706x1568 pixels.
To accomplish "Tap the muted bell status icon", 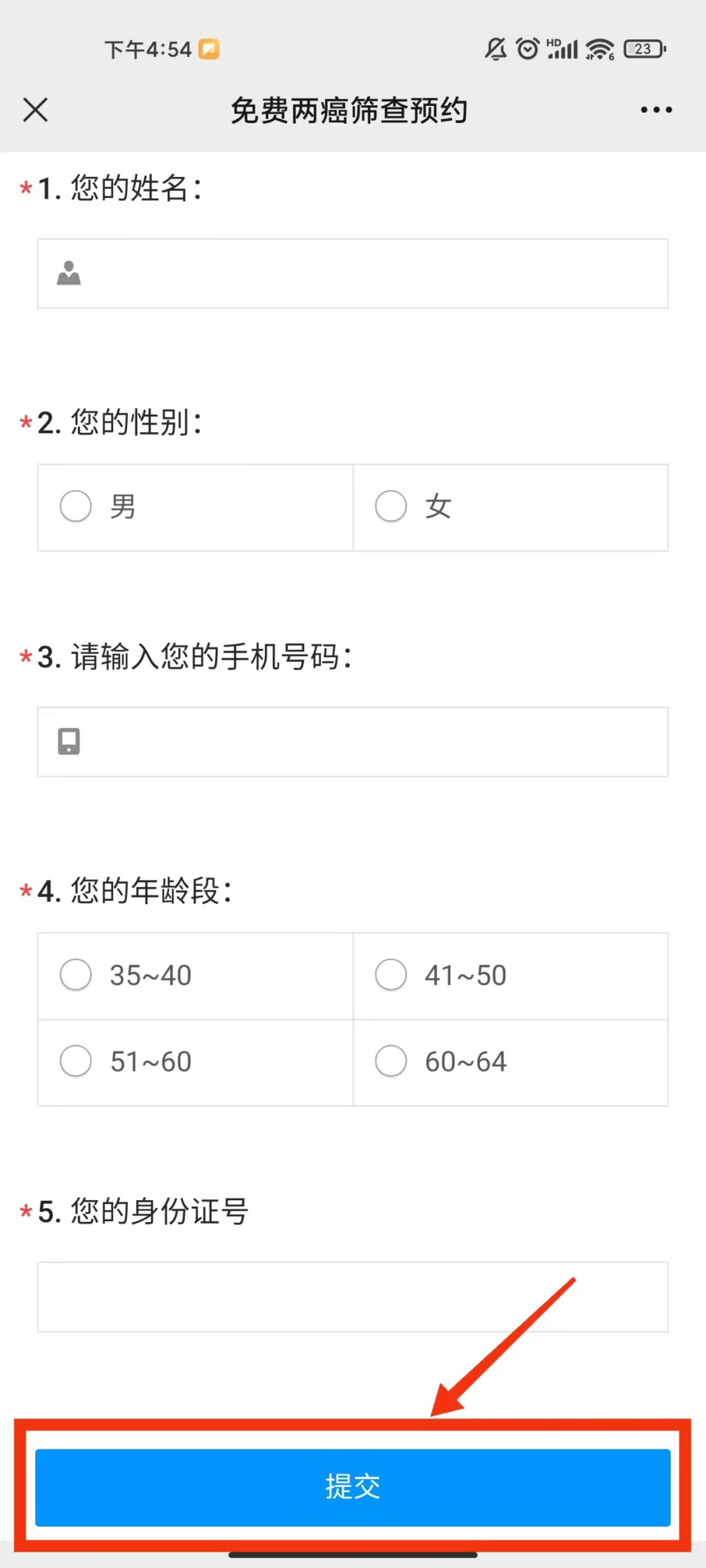I will point(496,49).
